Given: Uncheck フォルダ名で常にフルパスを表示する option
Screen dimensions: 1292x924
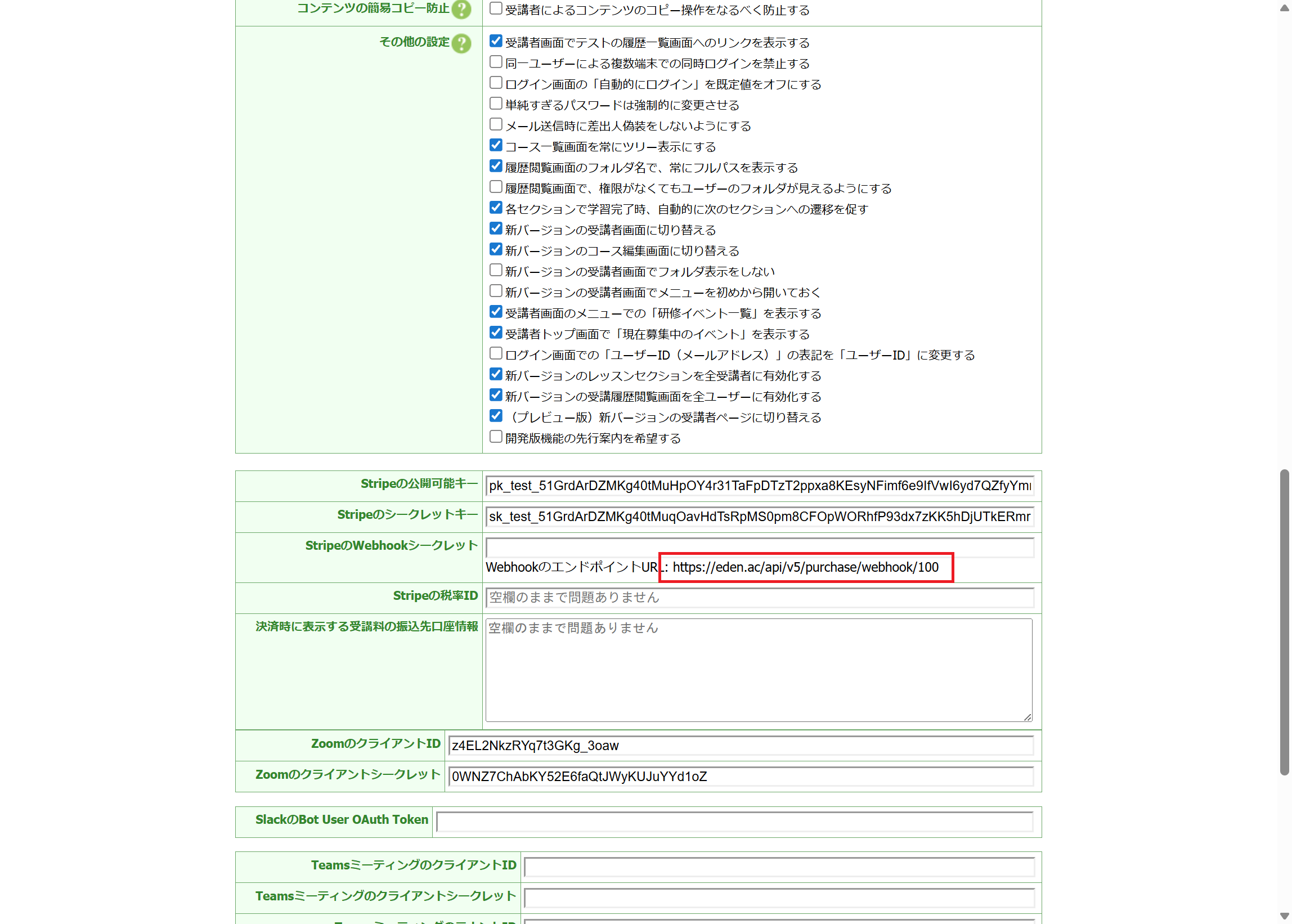Looking at the screenshot, I should [x=496, y=166].
